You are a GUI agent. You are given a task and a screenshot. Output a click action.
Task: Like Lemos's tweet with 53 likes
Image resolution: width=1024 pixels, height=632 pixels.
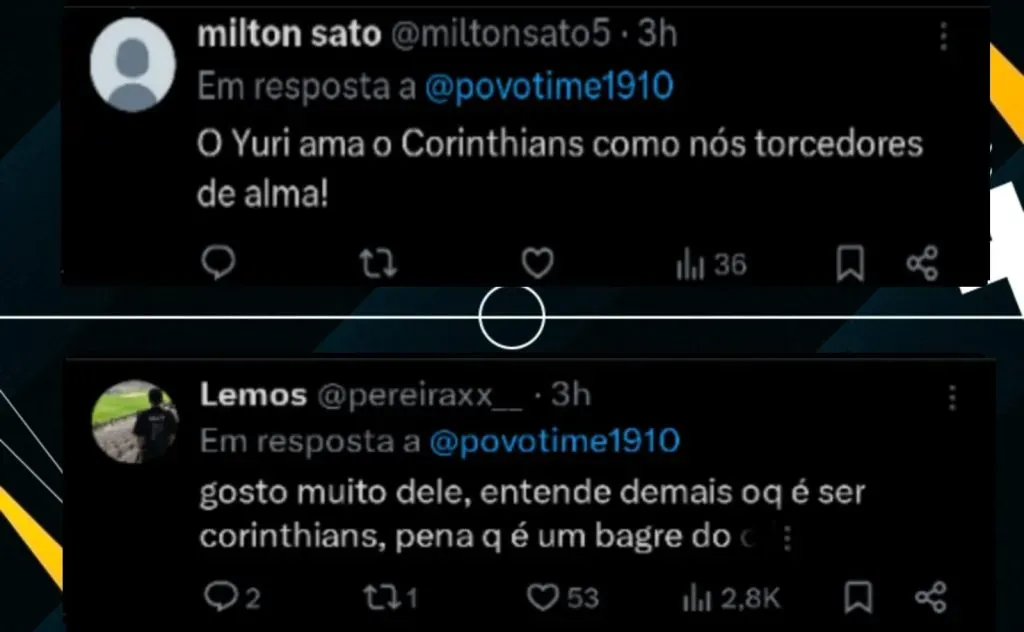point(542,597)
